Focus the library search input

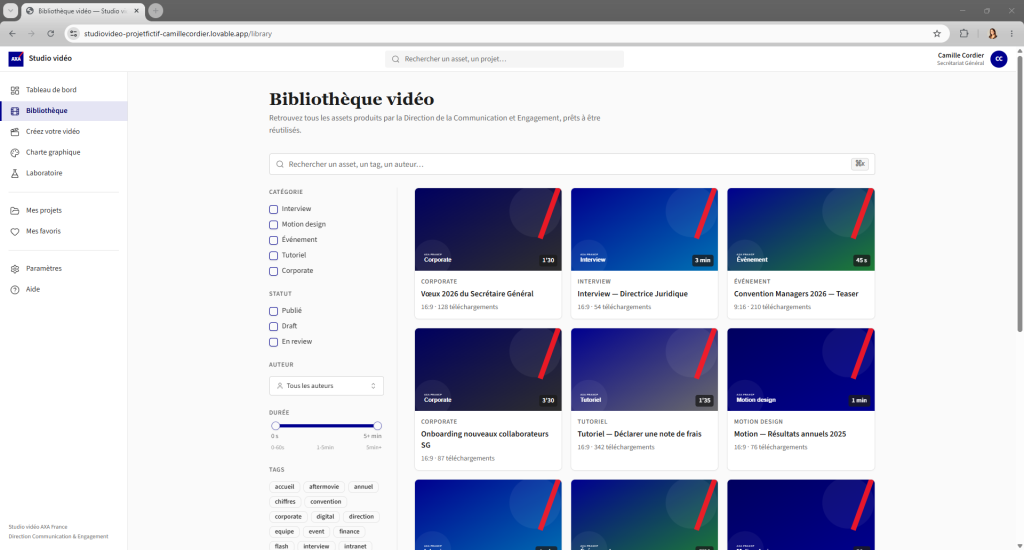coord(571,165)
